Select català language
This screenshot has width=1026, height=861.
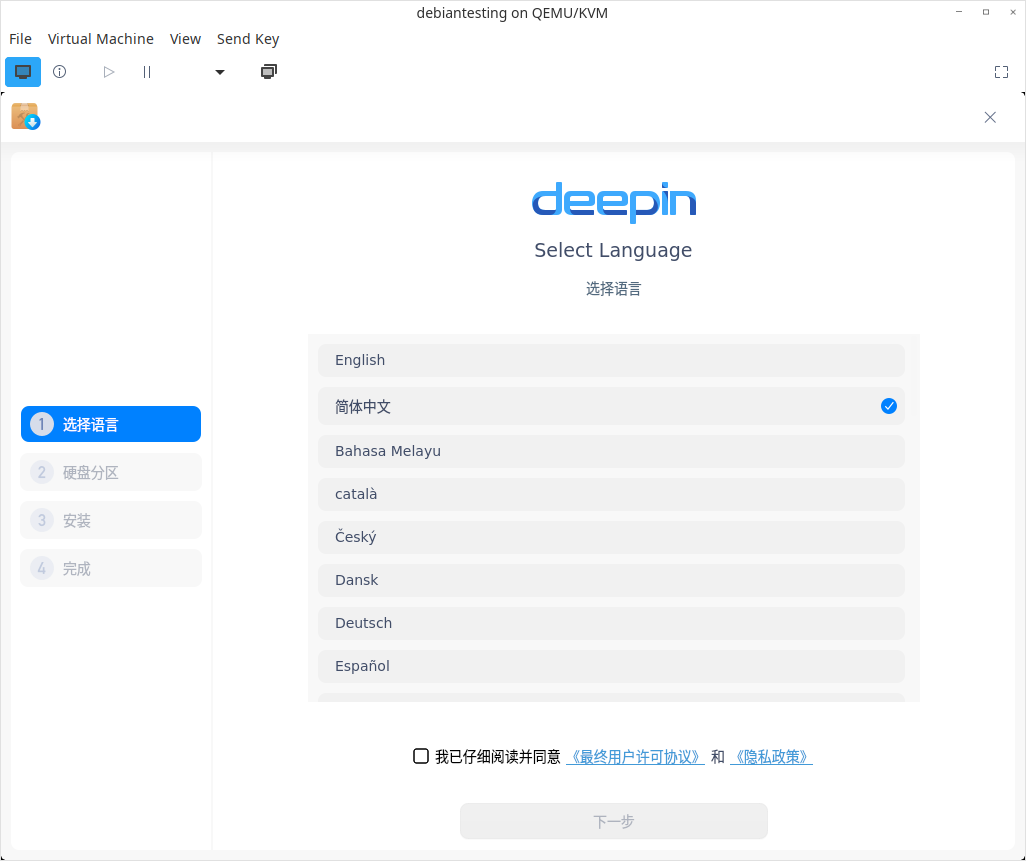[611, 494]
